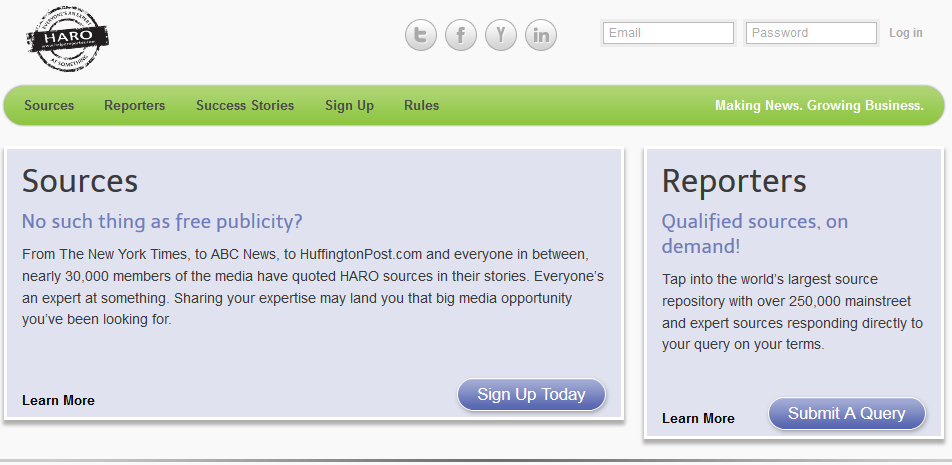Click Learn More in the Sources panel

(x=58, y=400)
